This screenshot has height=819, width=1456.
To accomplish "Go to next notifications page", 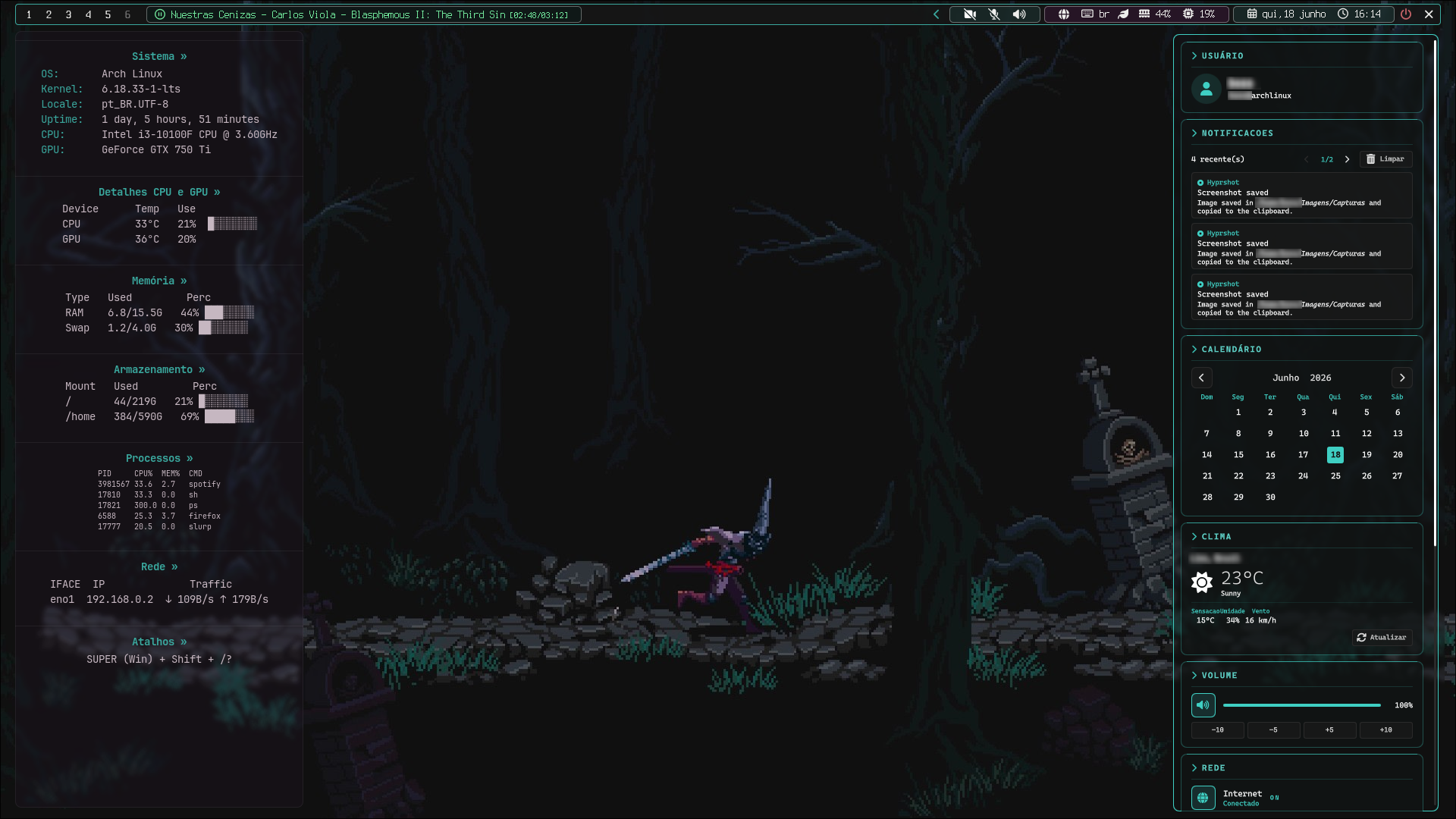I will coord(1348,159).
